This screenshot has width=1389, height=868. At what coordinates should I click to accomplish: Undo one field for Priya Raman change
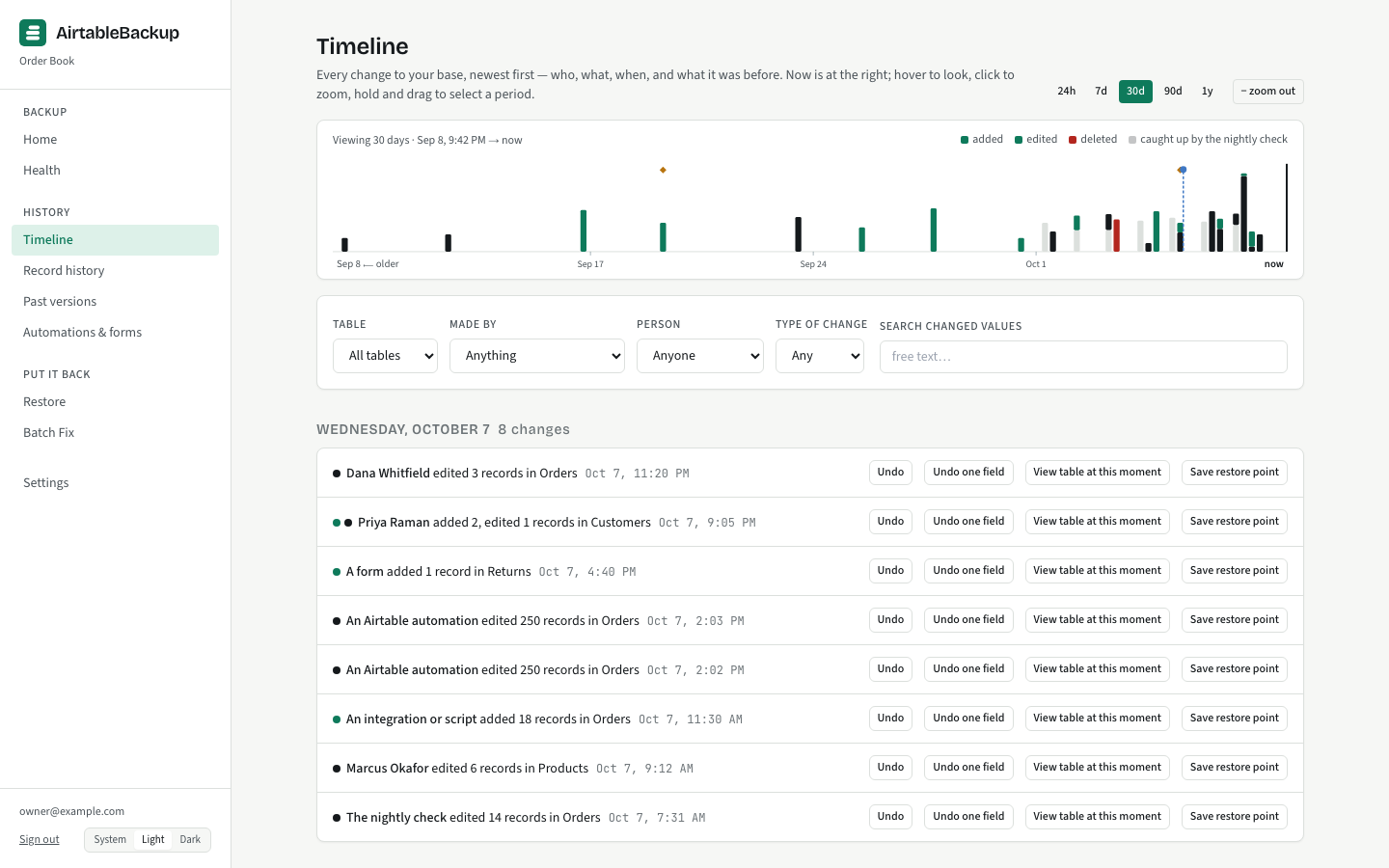click(x=968, y=522)
